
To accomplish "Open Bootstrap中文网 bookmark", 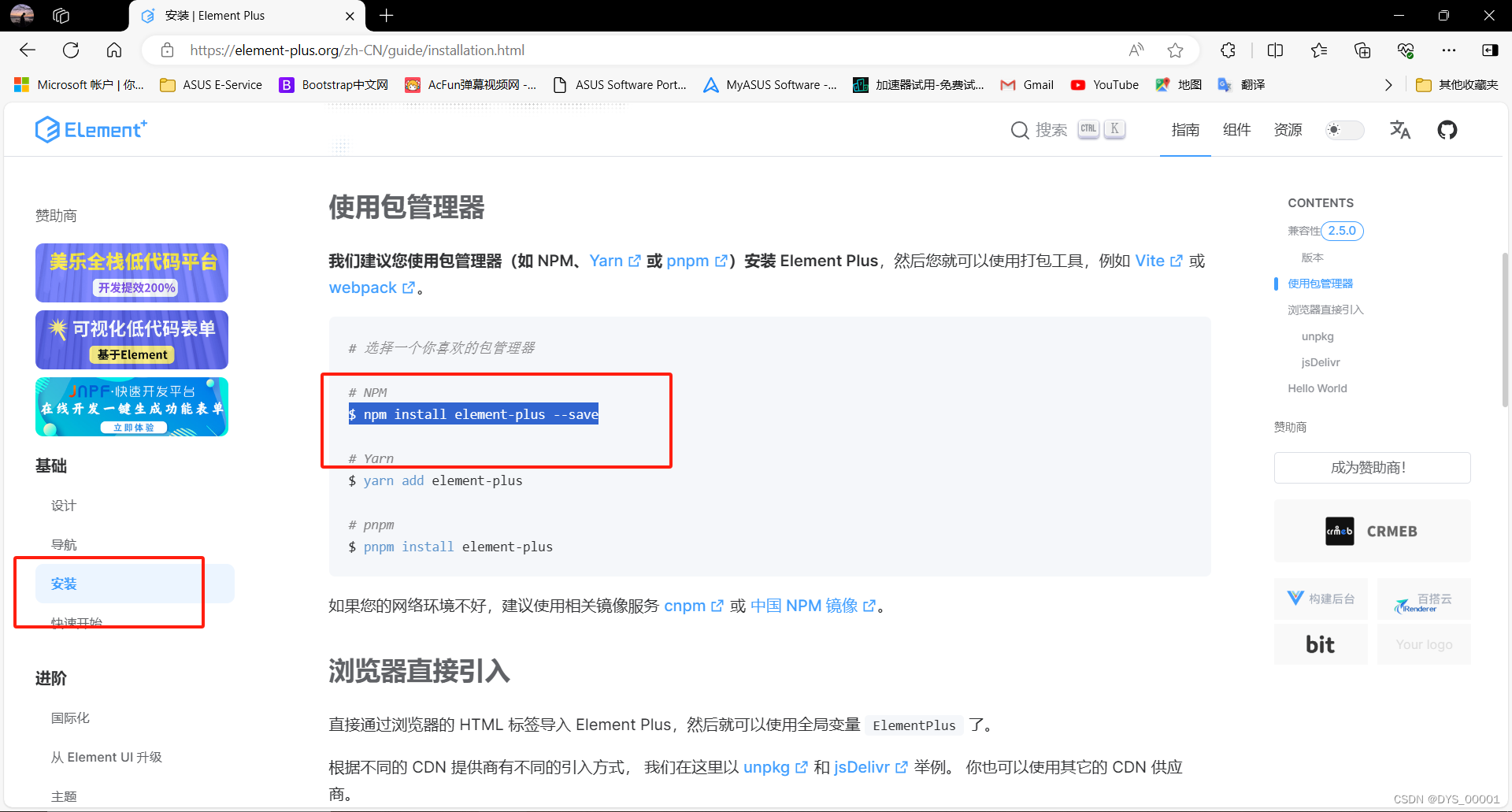I will point(334,85).
